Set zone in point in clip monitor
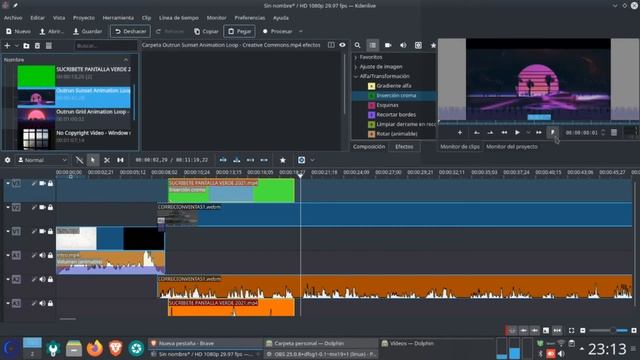640x360 pixels. (477, 133)
